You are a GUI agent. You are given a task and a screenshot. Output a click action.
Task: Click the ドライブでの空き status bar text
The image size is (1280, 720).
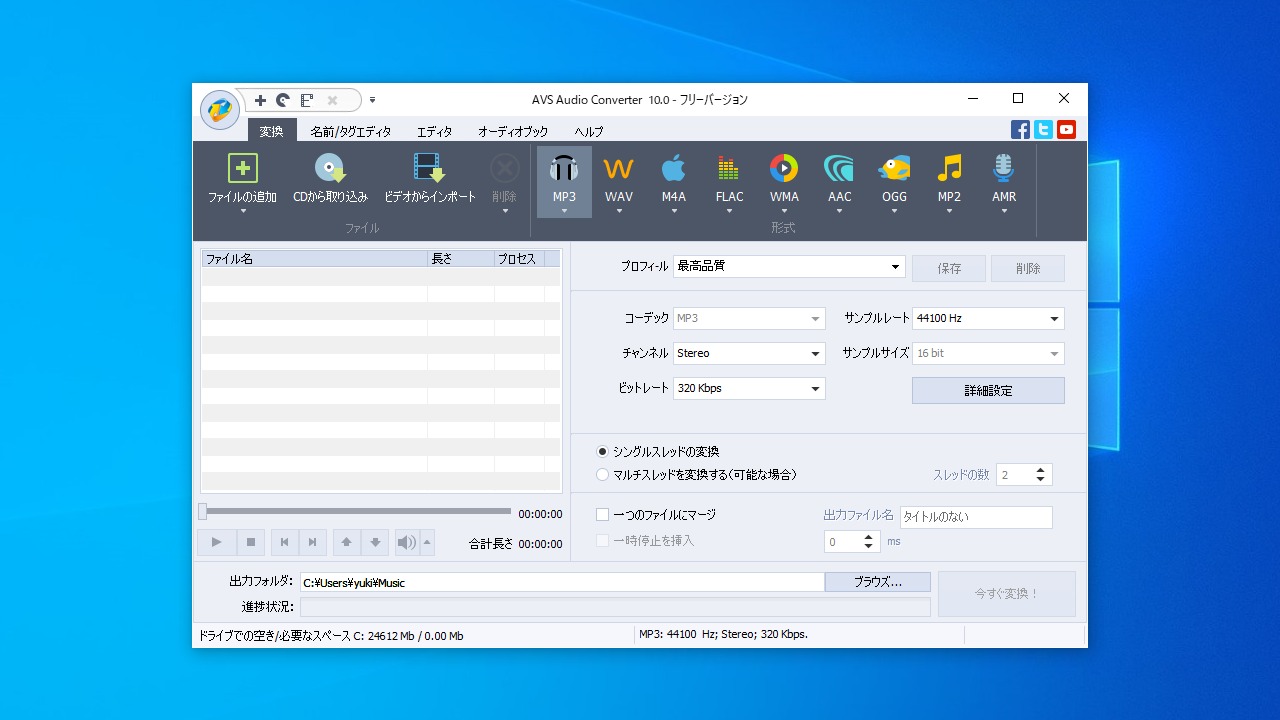point(331,636)
